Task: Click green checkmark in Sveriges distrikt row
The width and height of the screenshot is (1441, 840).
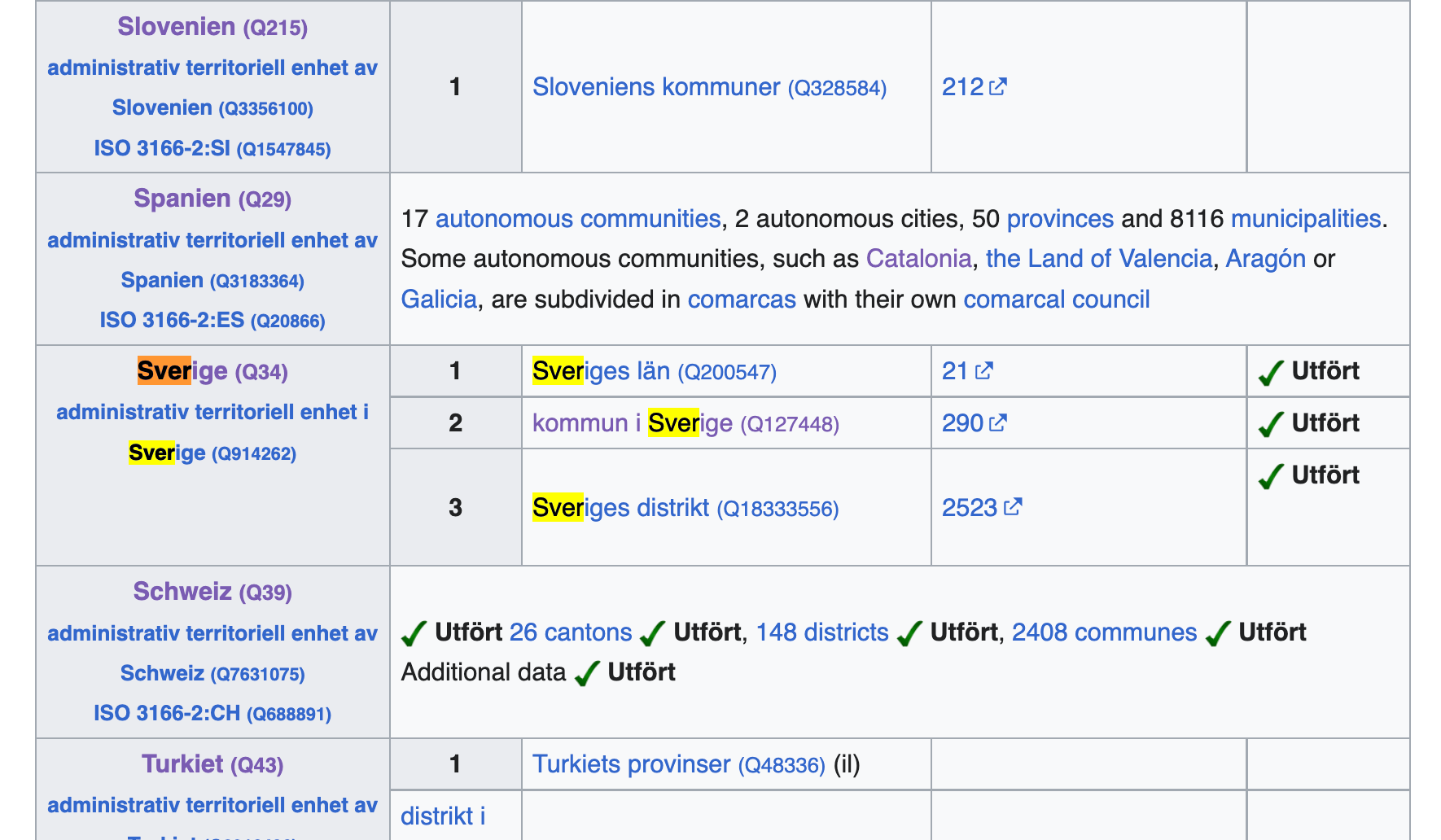Action: pos(1271,476)
